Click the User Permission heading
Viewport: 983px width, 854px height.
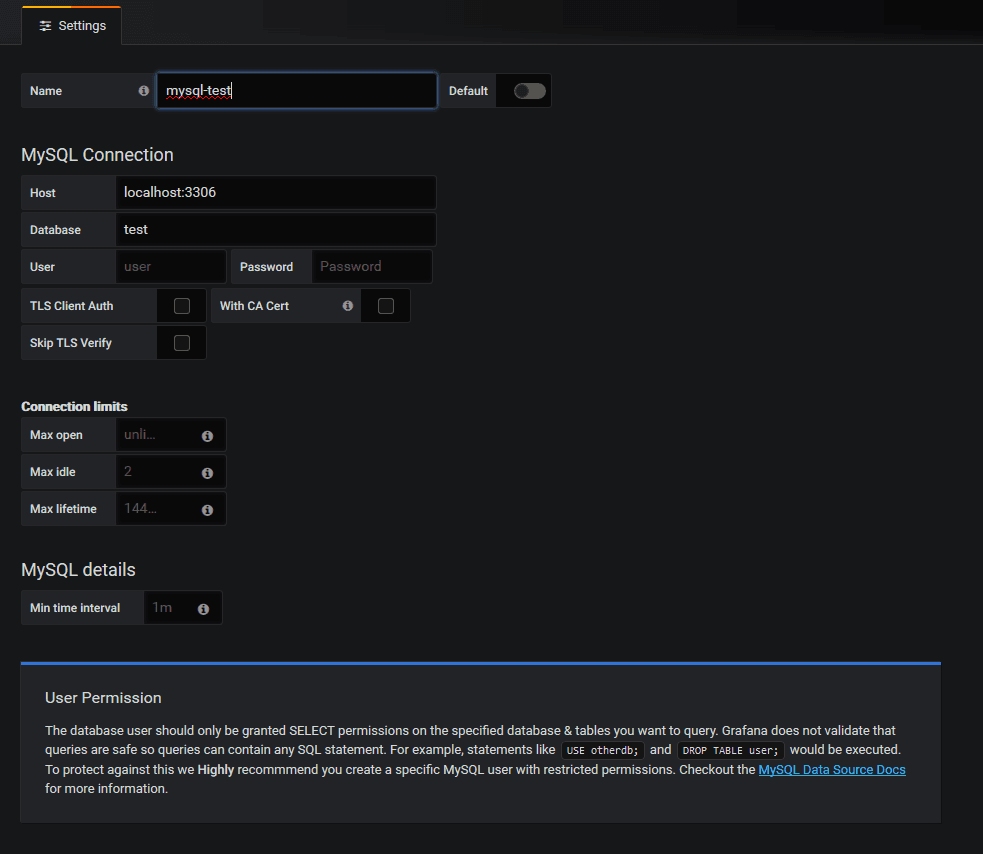103,698
